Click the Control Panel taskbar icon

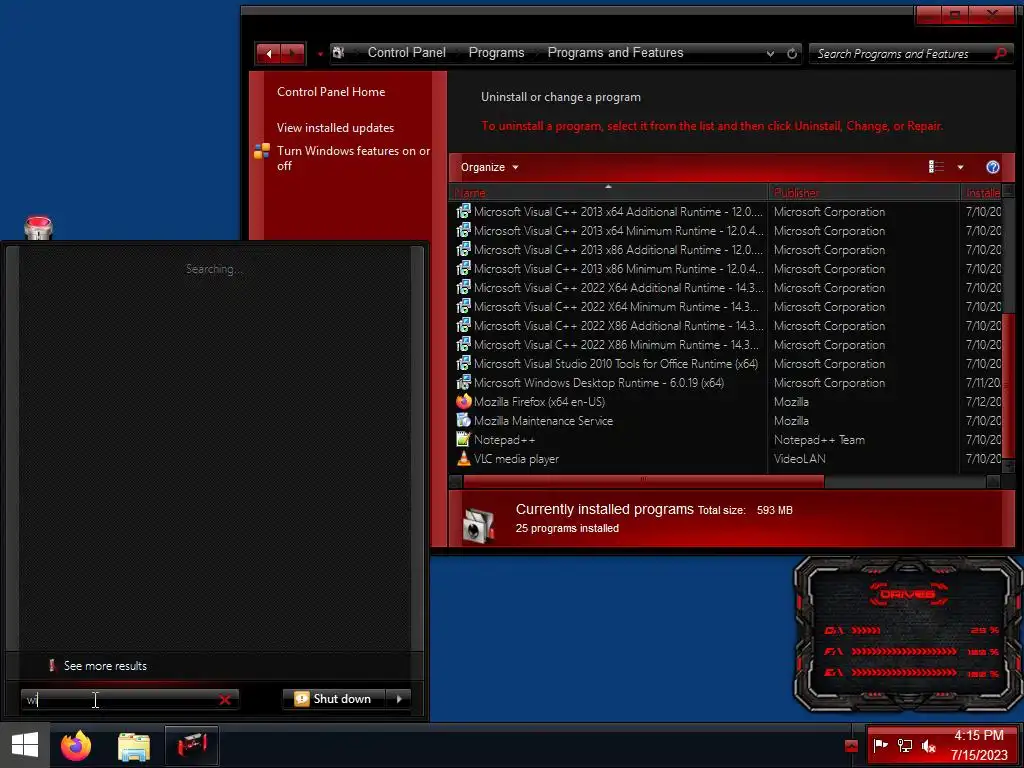(x=191, y=745)
